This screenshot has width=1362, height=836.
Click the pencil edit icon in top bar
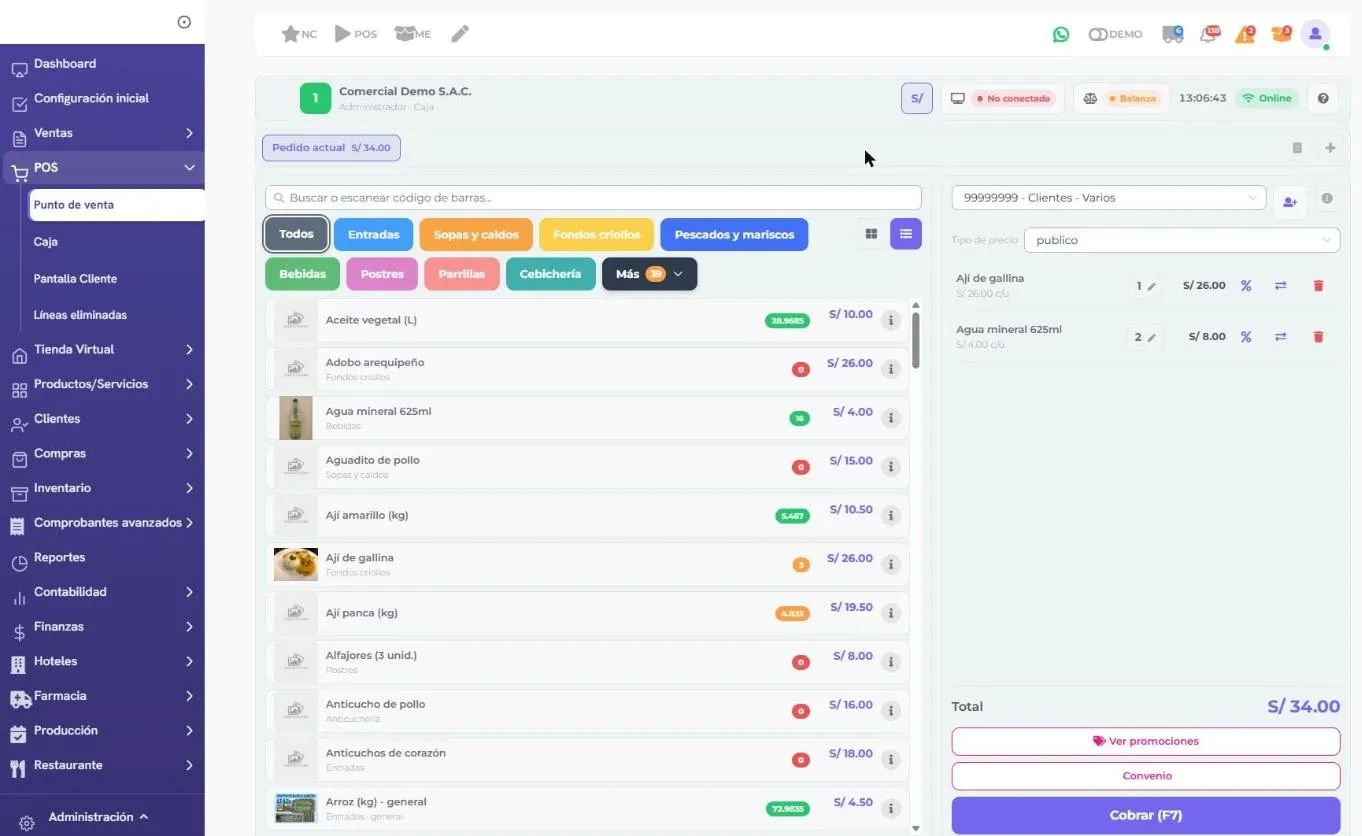tap(460, 34)
